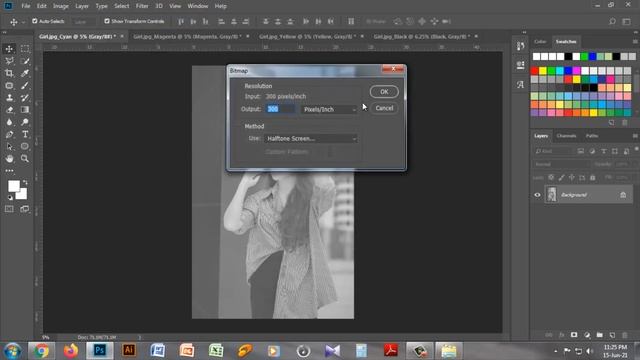Toggle lock image pixels brush icon
The height and width of the screenshot is (360, 640).
[562, 177]
